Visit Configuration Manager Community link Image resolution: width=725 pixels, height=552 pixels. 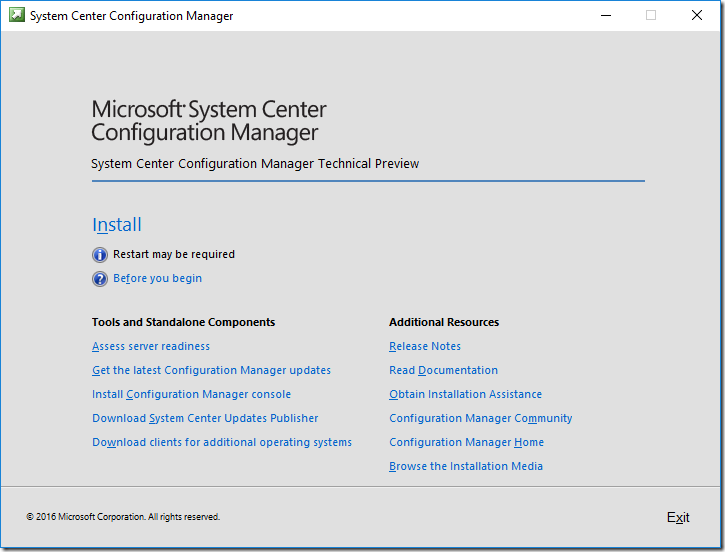pos(481,418)
